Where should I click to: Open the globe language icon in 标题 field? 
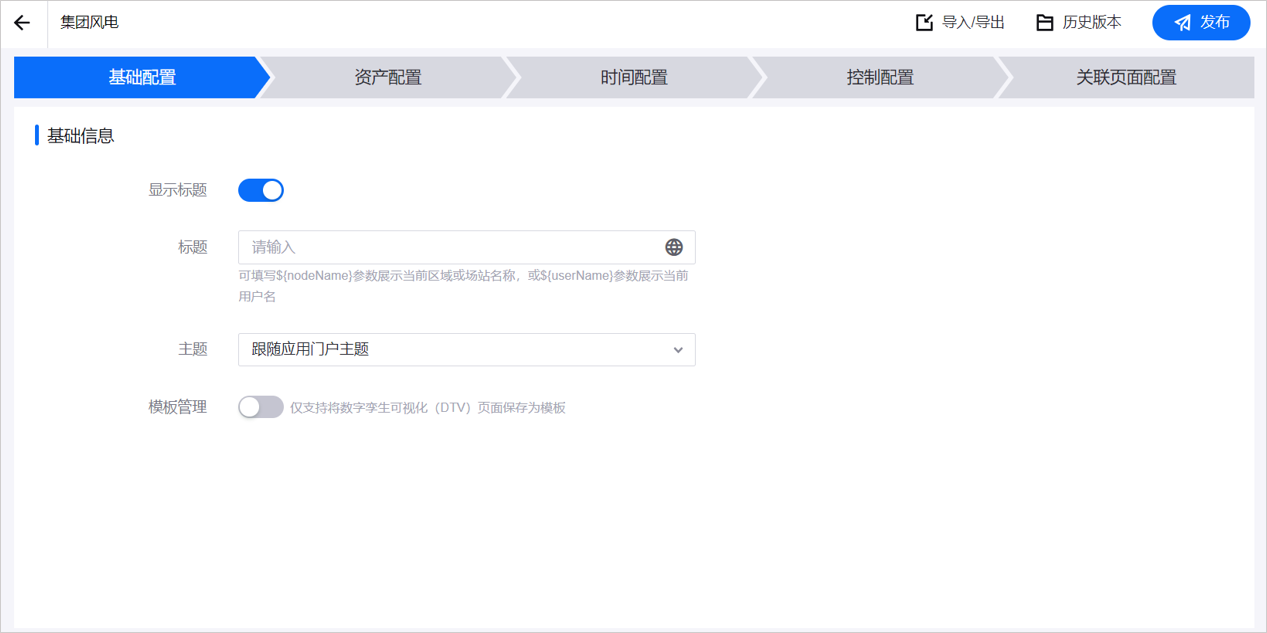[674, 247]
